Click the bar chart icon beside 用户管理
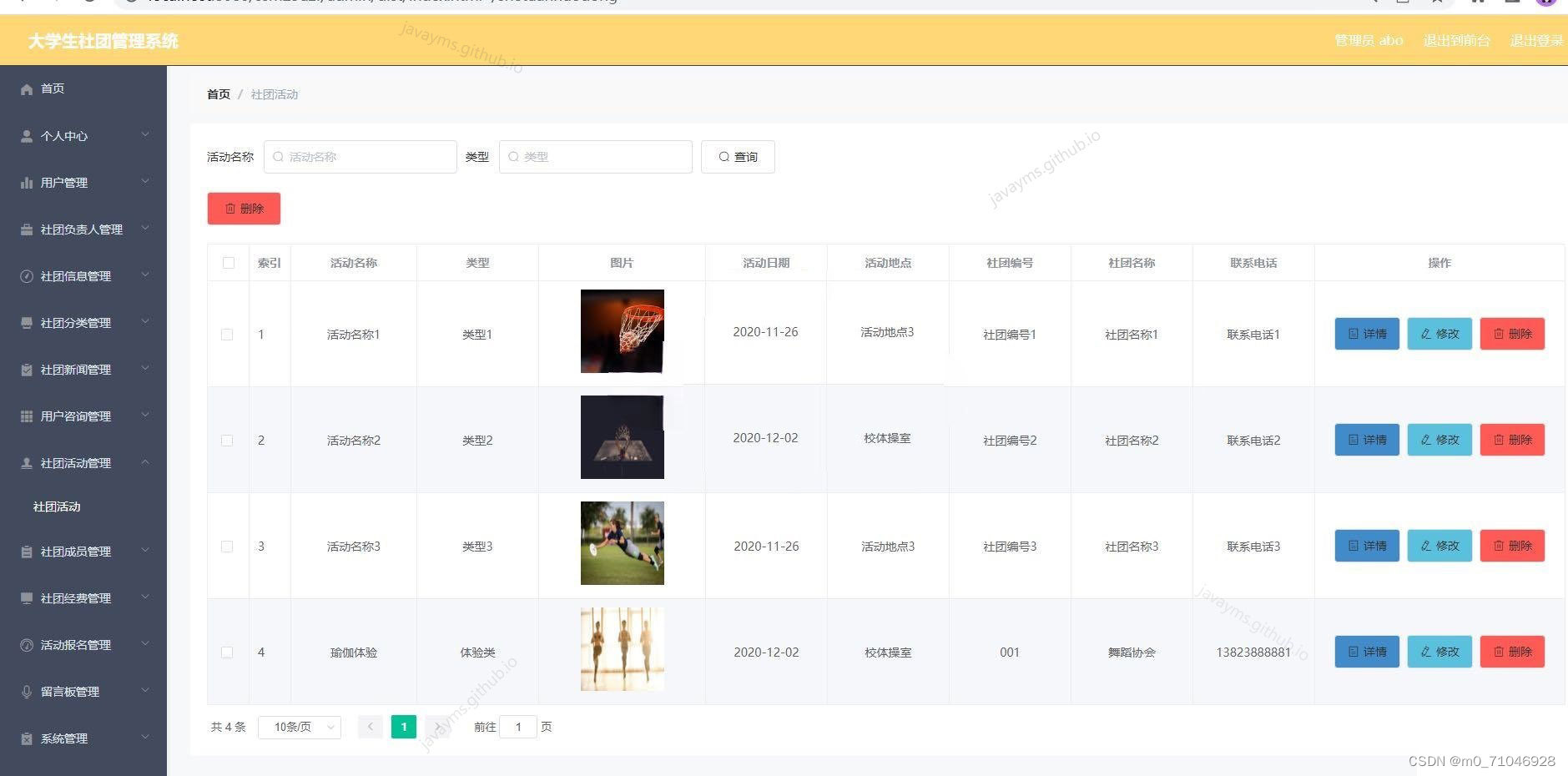Screen dimensions: 1568x776 click(27, 183)
